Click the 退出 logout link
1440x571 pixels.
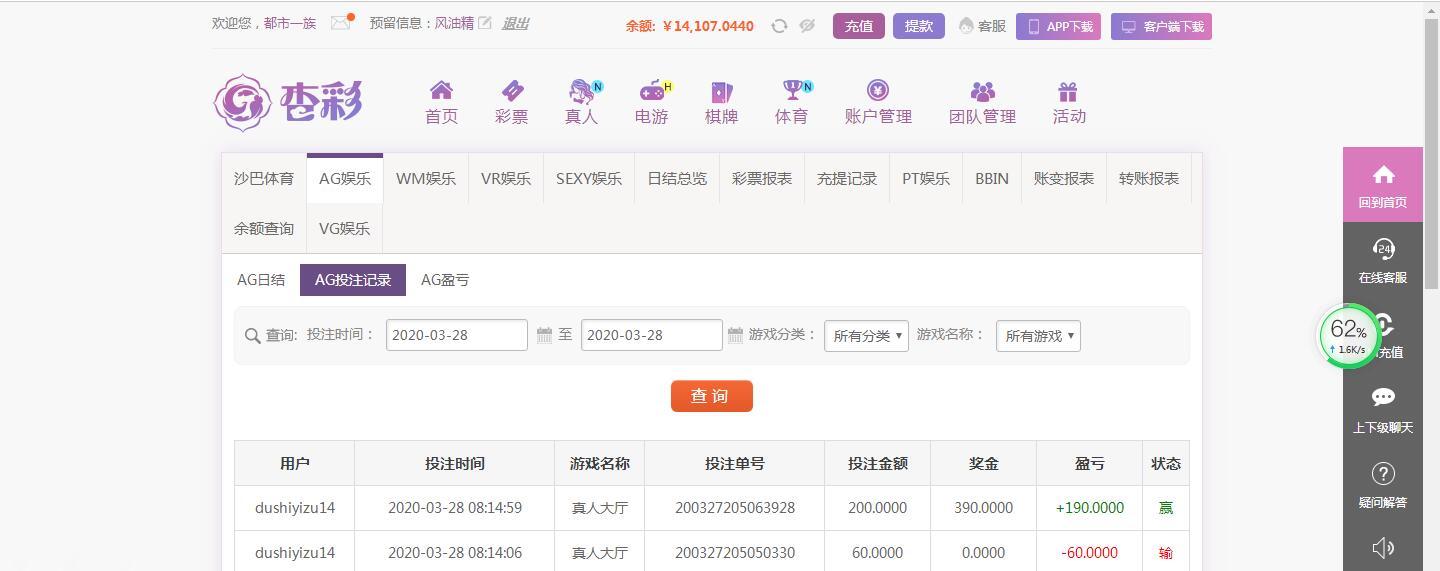pos(515,23)
